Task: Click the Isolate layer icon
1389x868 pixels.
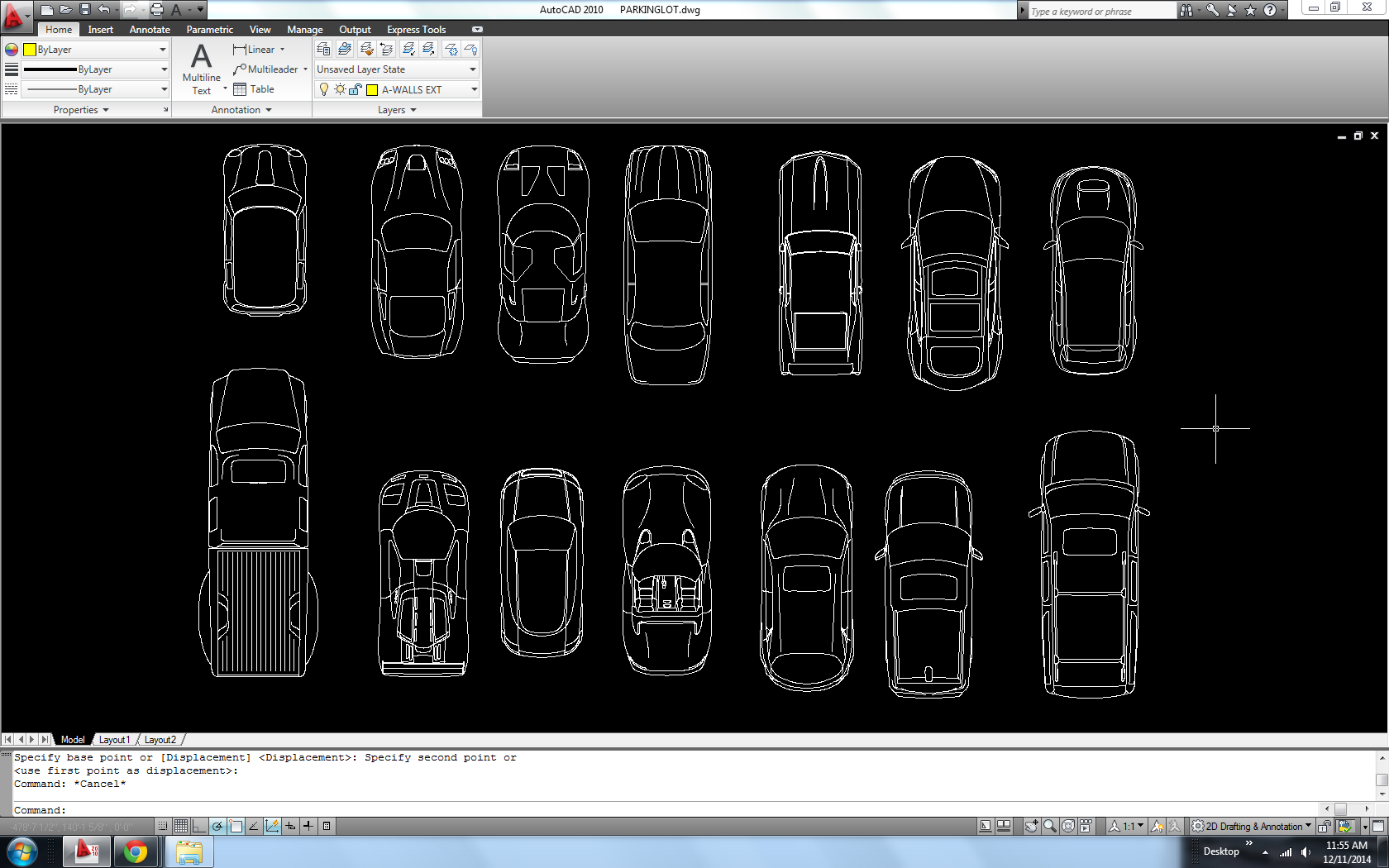Action: (409, 49)
